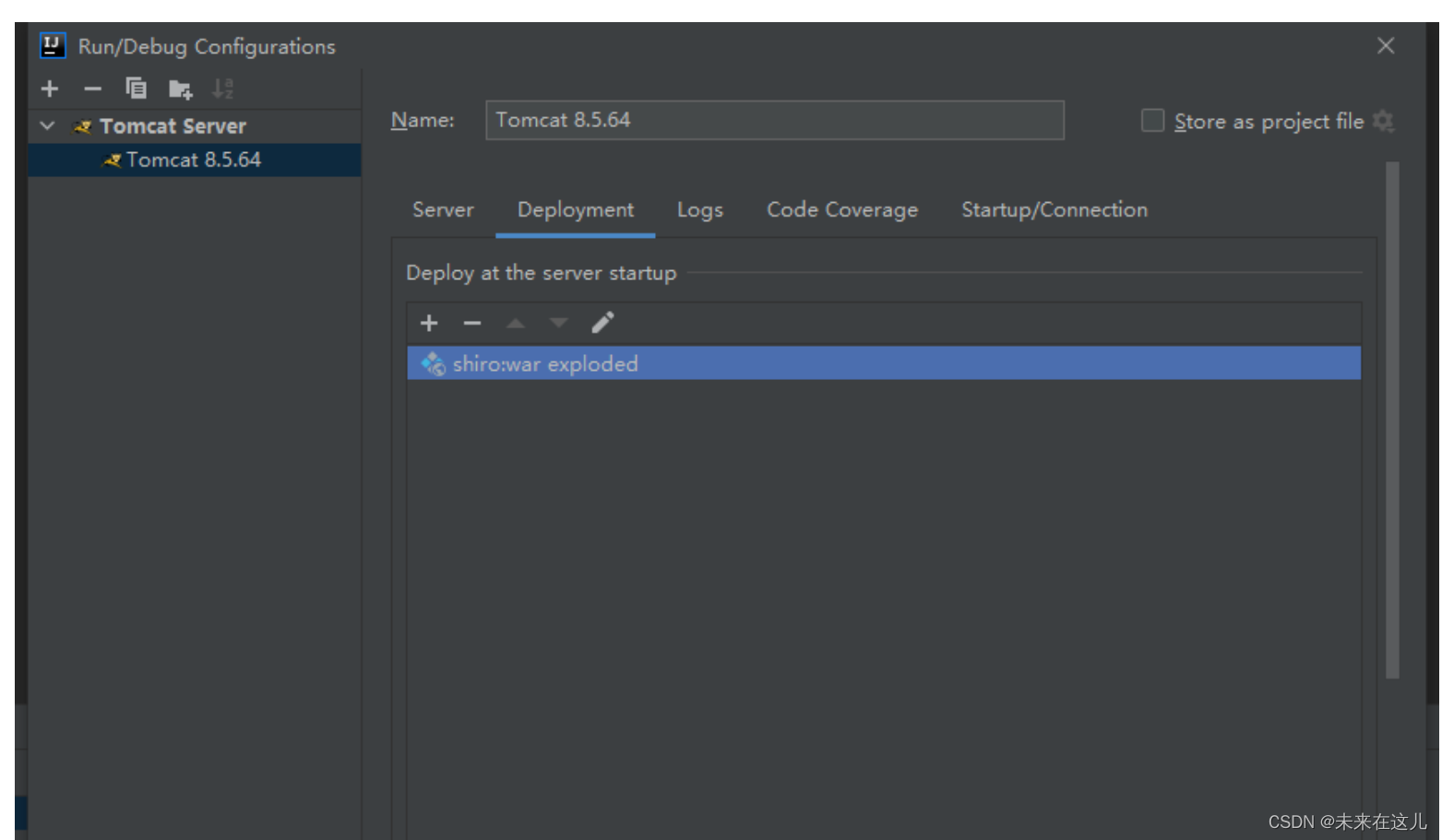Click the Name input field
Image resolution: width=1442 pixels, height=840 pixels.
click(x=774, y=120)
